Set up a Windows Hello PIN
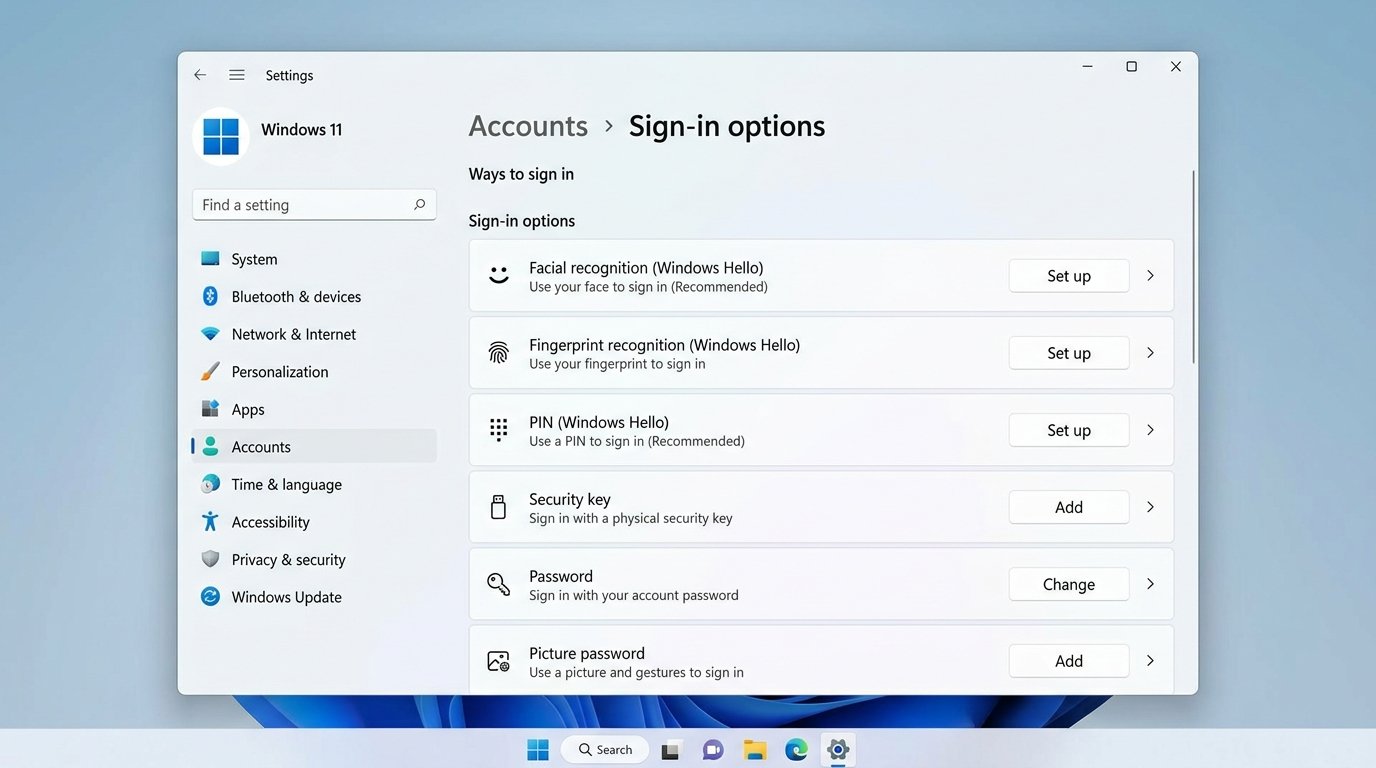The width and height of the screenshot is (1376, 768). (x=1069, y=430)
